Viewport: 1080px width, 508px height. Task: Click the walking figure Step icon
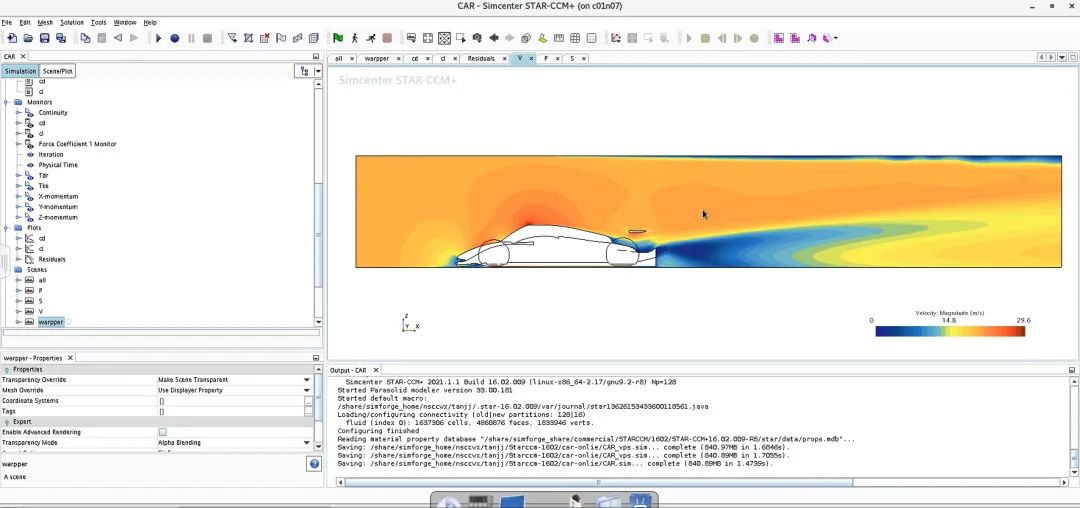pos(355,38)
